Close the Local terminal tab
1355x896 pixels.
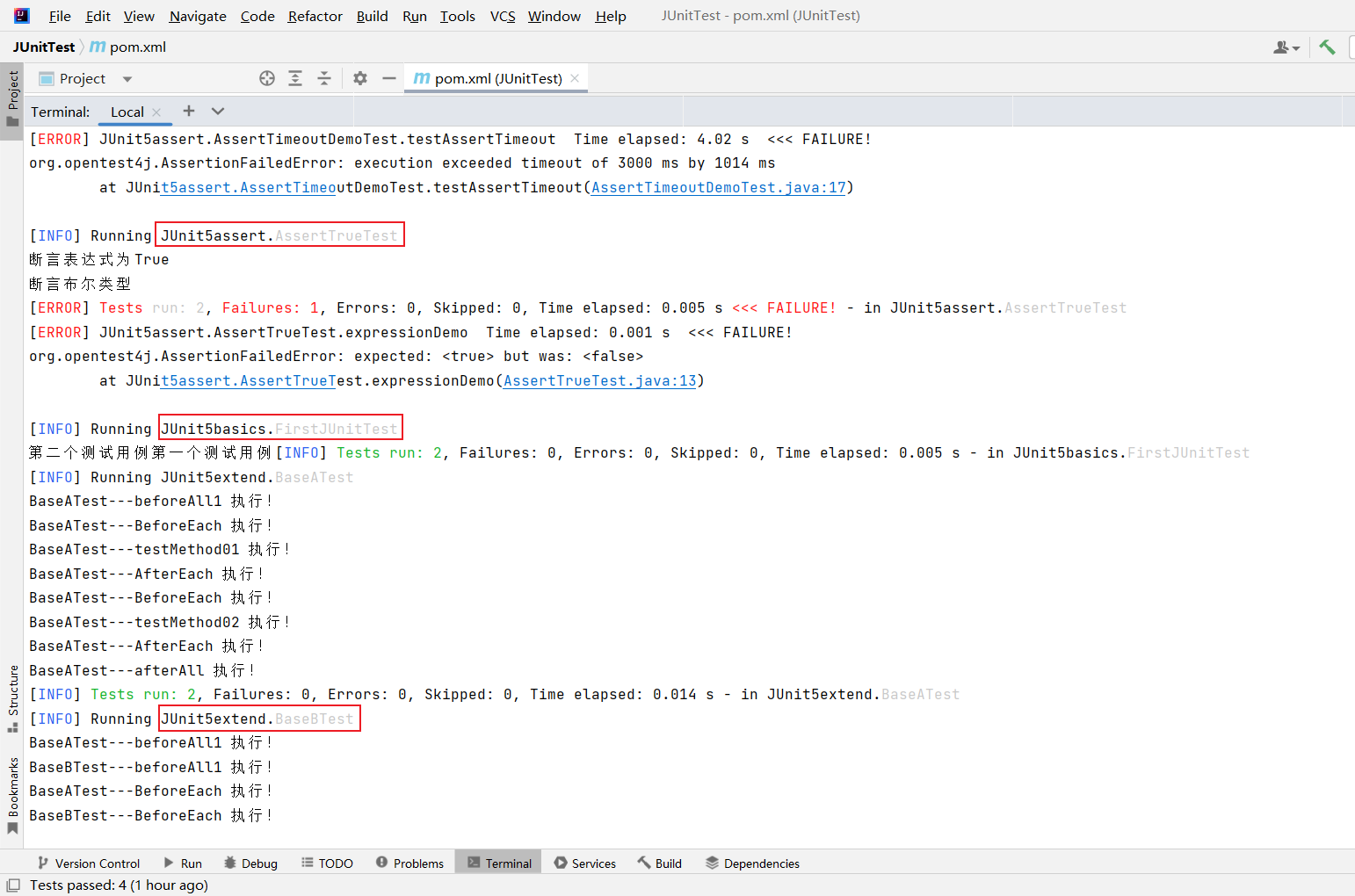pos(156,112)
